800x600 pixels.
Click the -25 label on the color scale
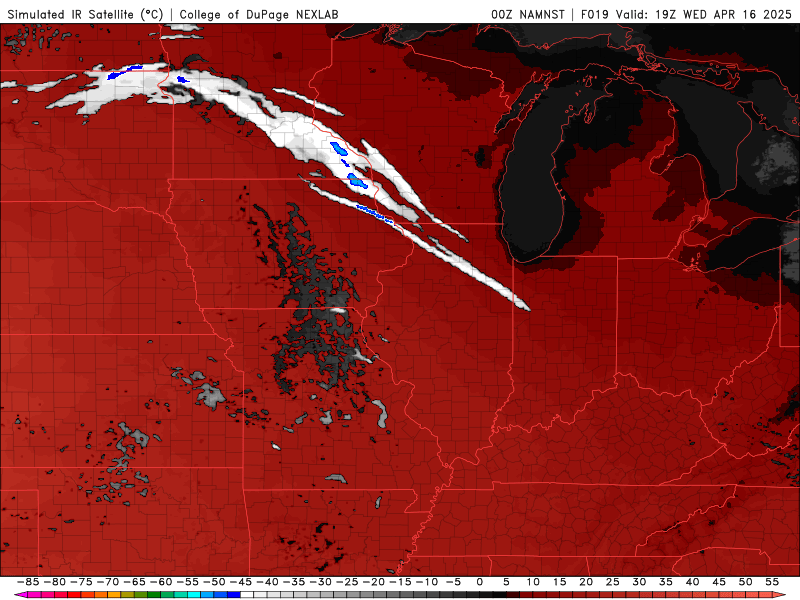(346, 582)
